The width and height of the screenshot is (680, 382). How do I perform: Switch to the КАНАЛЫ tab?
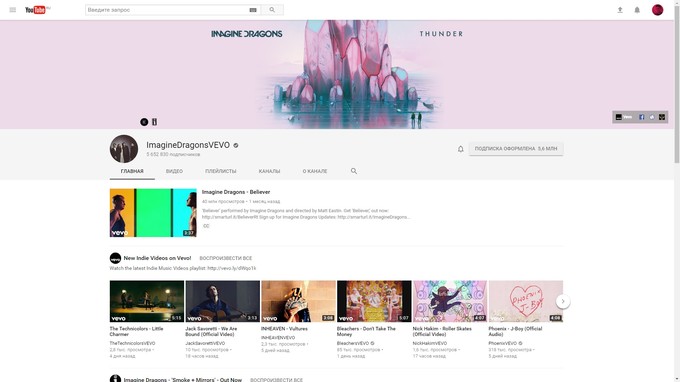[x=269, y=171]
